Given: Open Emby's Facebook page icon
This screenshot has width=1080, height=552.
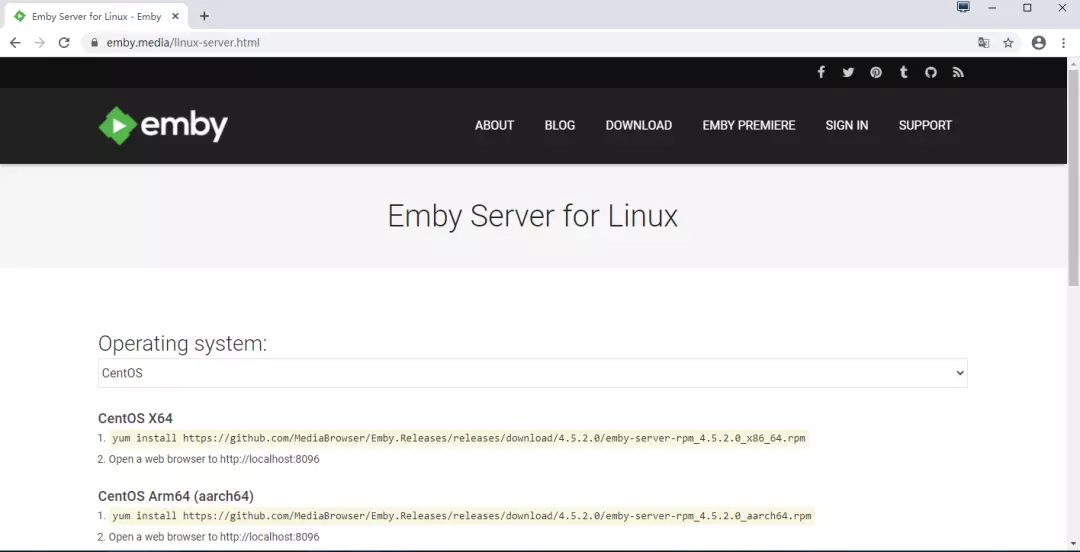Looking at the screenshot, I should click(820, 72).
